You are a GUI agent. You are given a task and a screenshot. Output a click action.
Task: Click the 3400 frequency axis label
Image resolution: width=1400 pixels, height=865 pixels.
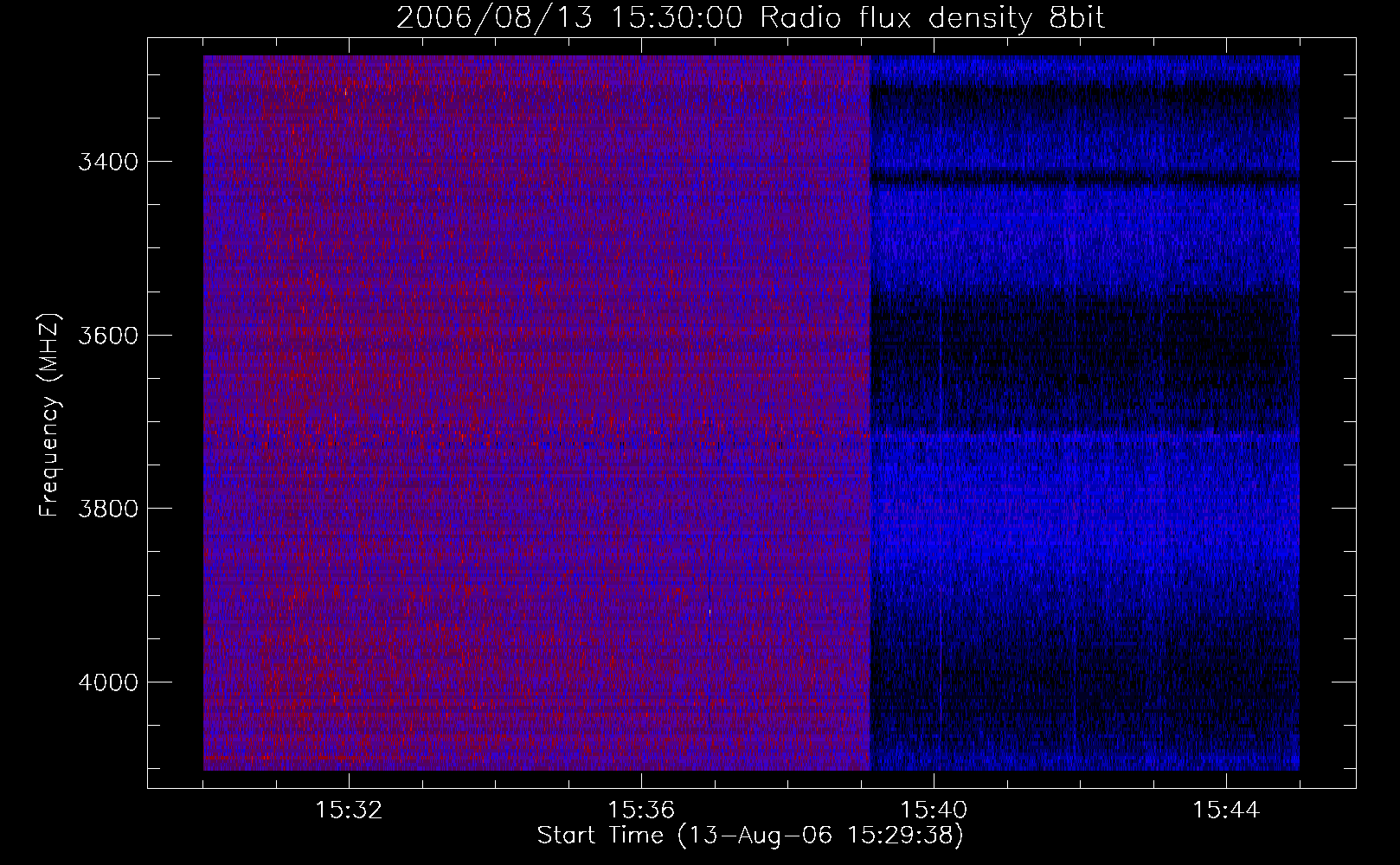[x=108, y=162]
